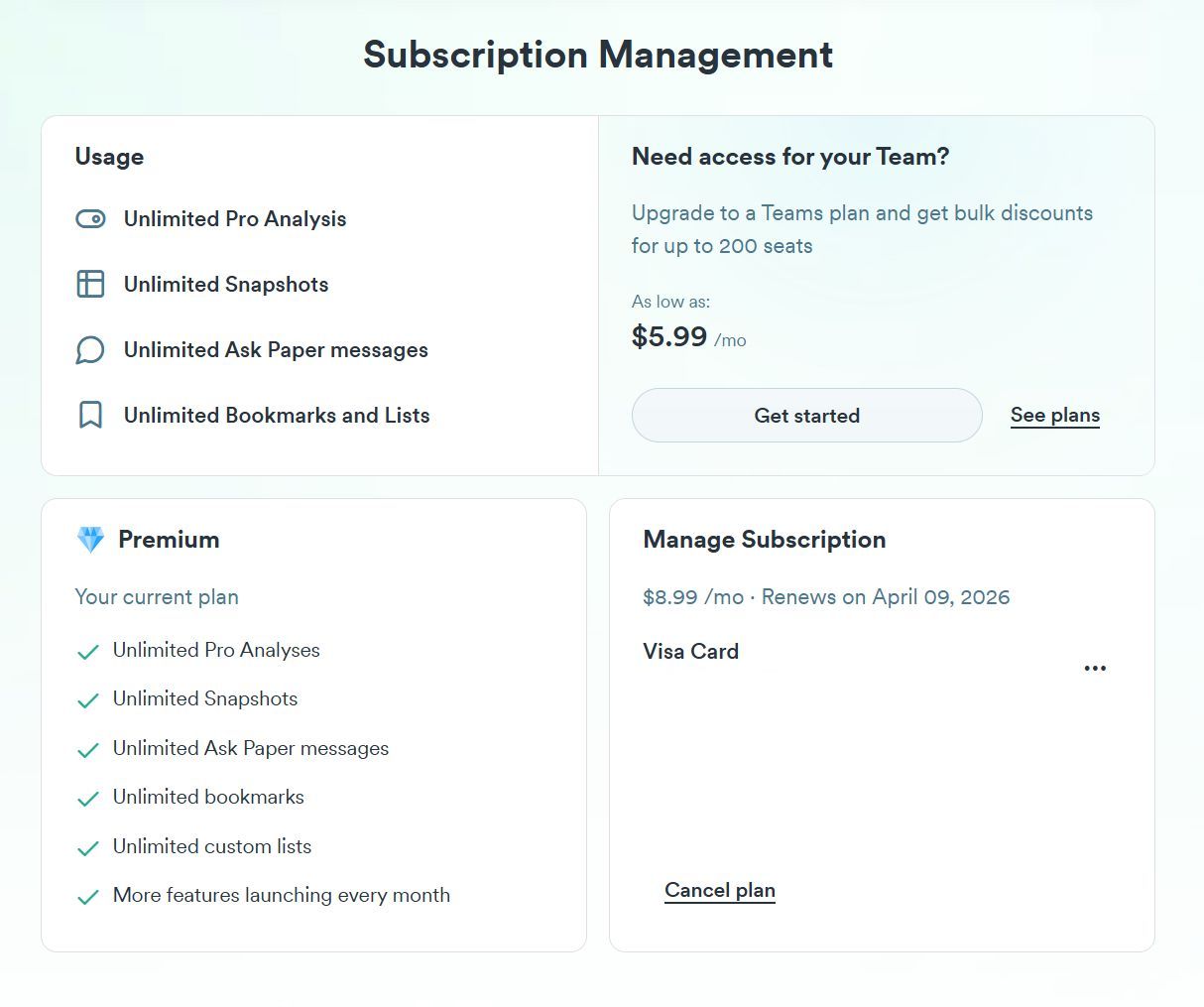This screenshot has height=1007, width=1204.
Task: Click the Cancel plan link
Action: (x=720, y=890)
